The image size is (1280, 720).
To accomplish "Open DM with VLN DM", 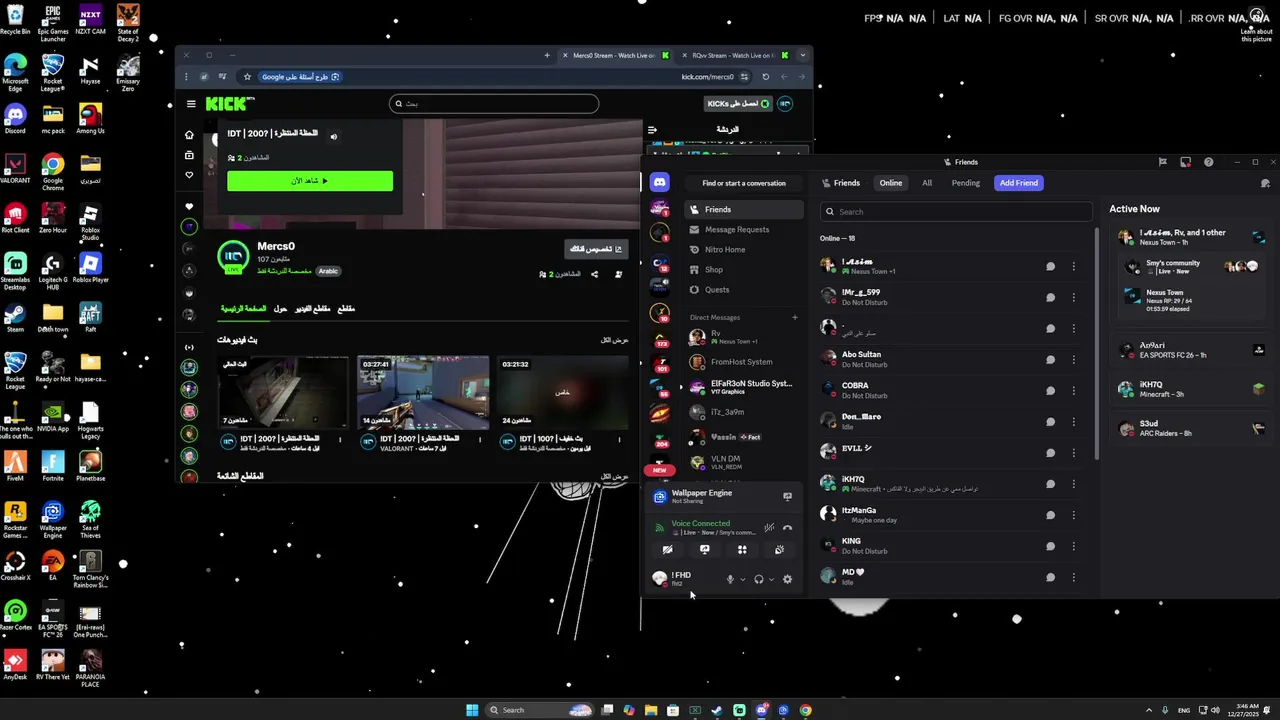I will click(x=744, y=462).
